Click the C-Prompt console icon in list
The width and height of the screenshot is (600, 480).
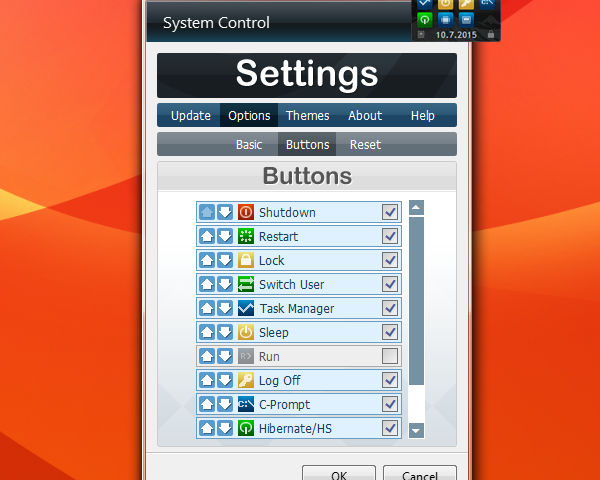click(246, 404)
